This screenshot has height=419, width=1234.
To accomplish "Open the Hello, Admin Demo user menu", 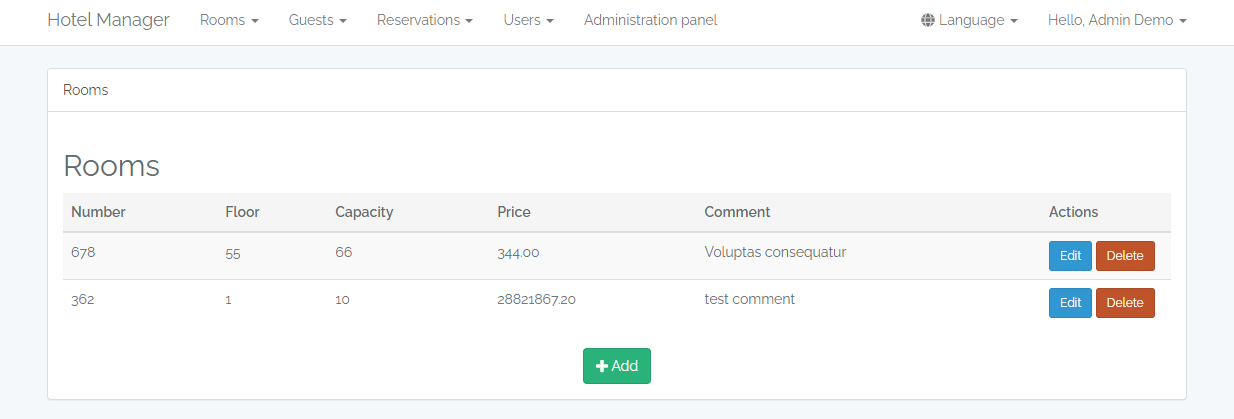I will (x=1116, y=20).
